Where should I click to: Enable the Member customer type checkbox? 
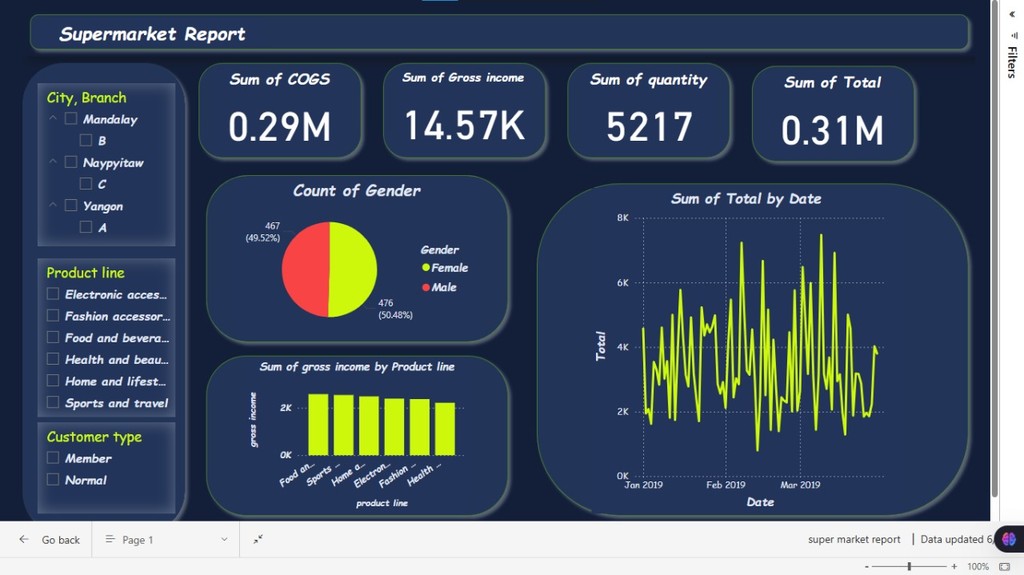(53, 457)
